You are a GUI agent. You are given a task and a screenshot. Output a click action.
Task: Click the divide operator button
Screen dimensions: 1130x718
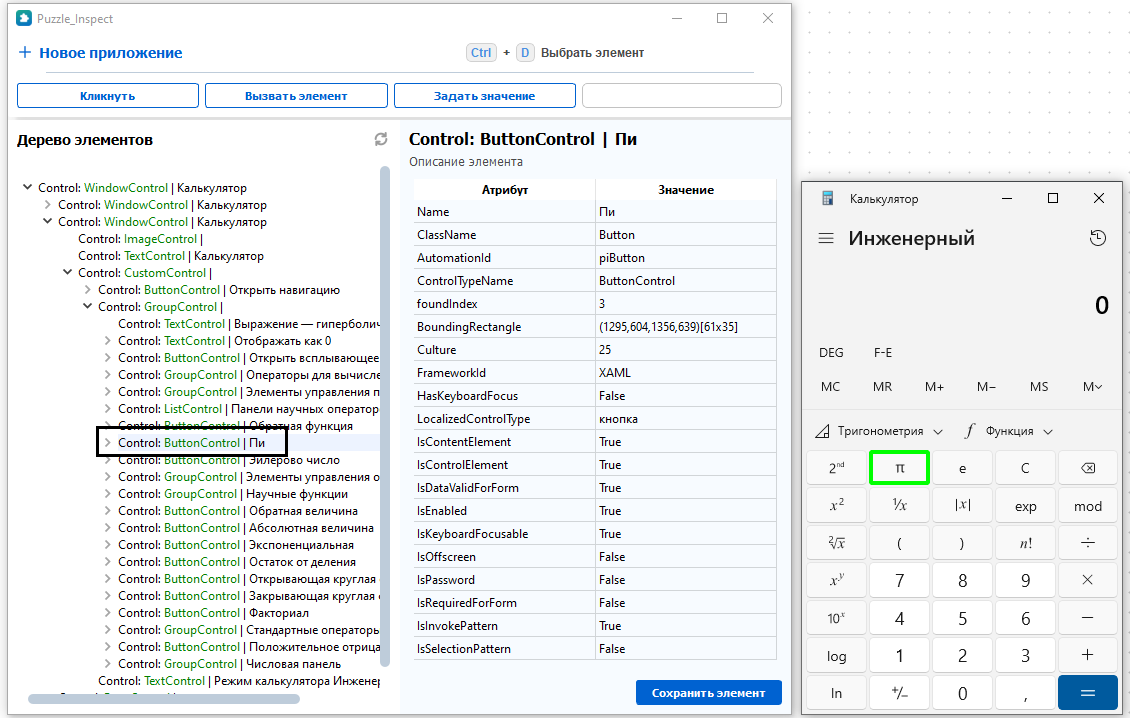[1088, 544]
